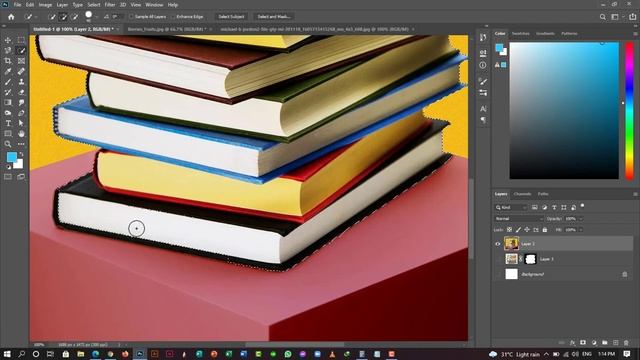The height and width of the screenshot is (360, 640).
Task: Show Layer 1 visibility
Action: (x=498, y=259)
